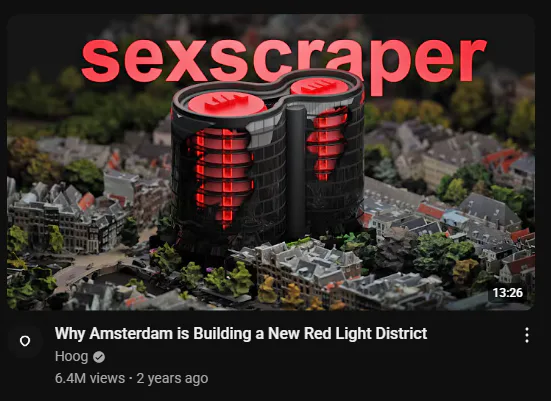Click the left red rooftop disc on the tower
551x401 pixels.
(226, 103)
